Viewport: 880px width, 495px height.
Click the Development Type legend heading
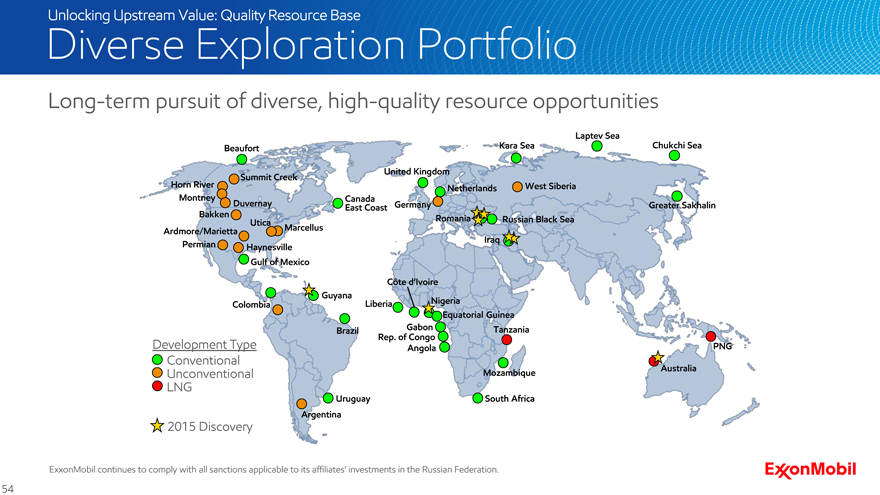tap(204, 345)
